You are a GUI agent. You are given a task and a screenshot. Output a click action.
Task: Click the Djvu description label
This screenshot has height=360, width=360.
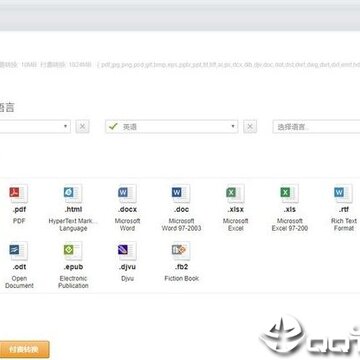(127, 278)
